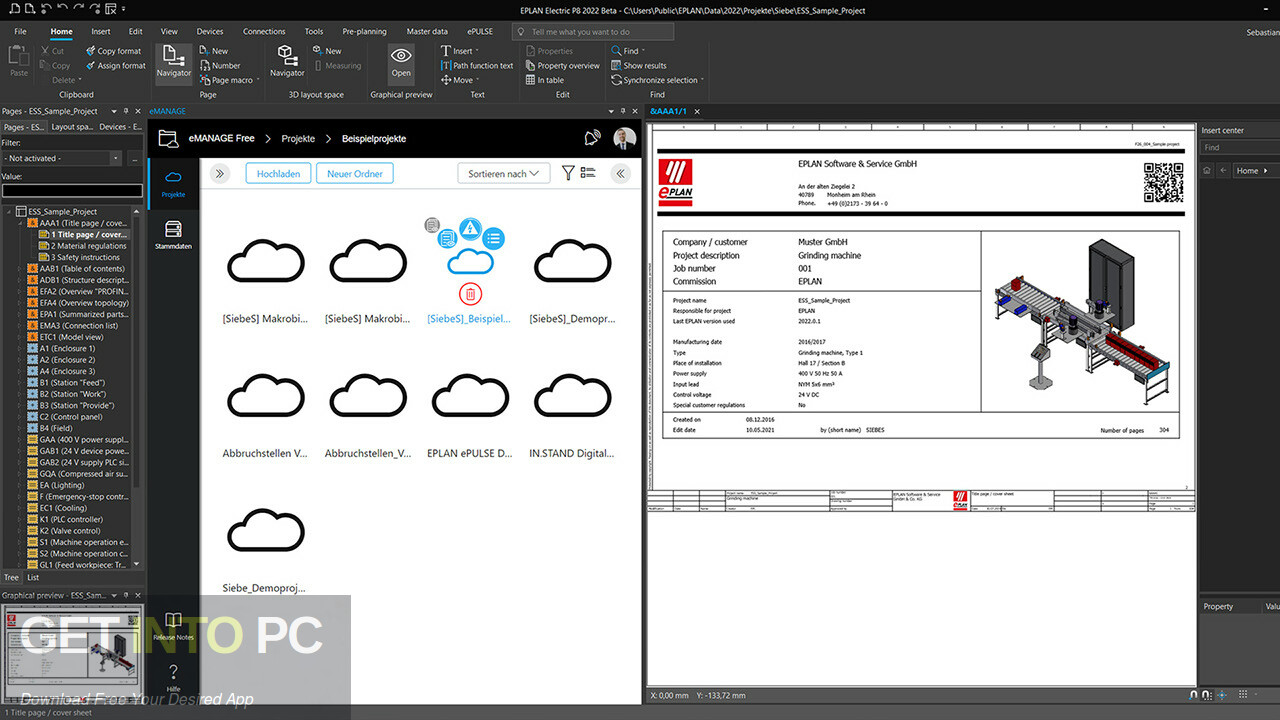Select 3 Safety instructions page
Image resolution: width=1280 pixels, height=720 pixels.
coord(80,257)
